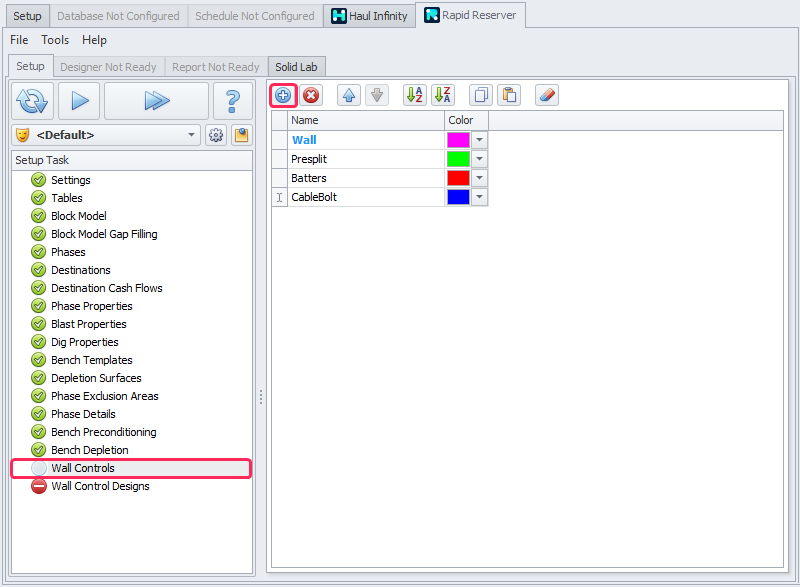This screenshot has width=800, height=587.
Task: Open help with the question mark button
Action: click(233, 101)
